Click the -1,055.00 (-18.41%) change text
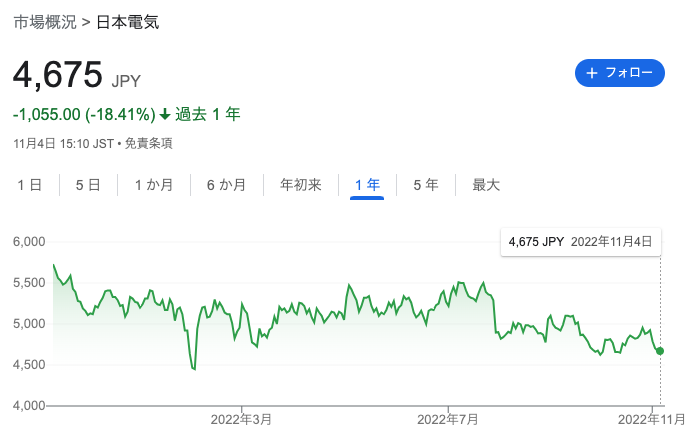 (84, 115)
